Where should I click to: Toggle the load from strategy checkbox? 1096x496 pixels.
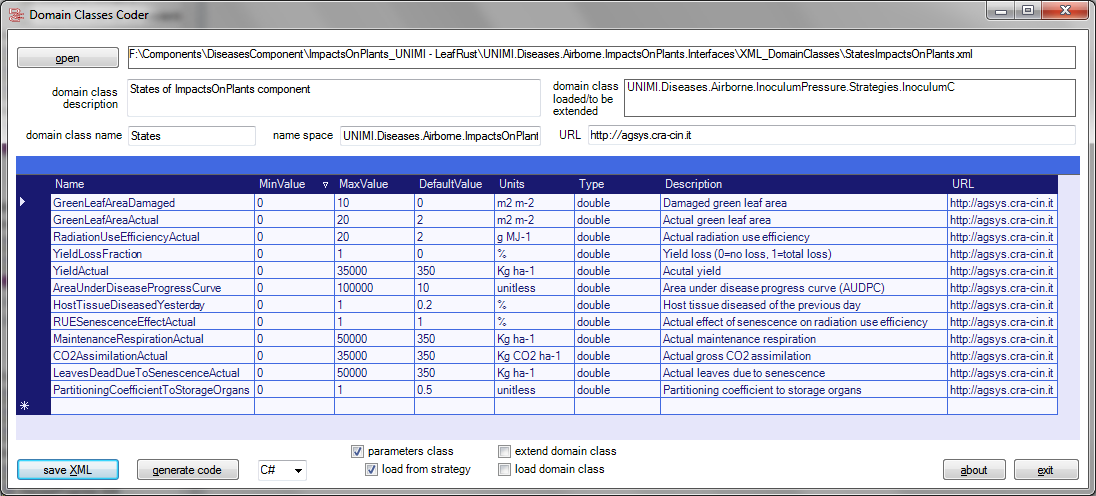click(371, 469)
